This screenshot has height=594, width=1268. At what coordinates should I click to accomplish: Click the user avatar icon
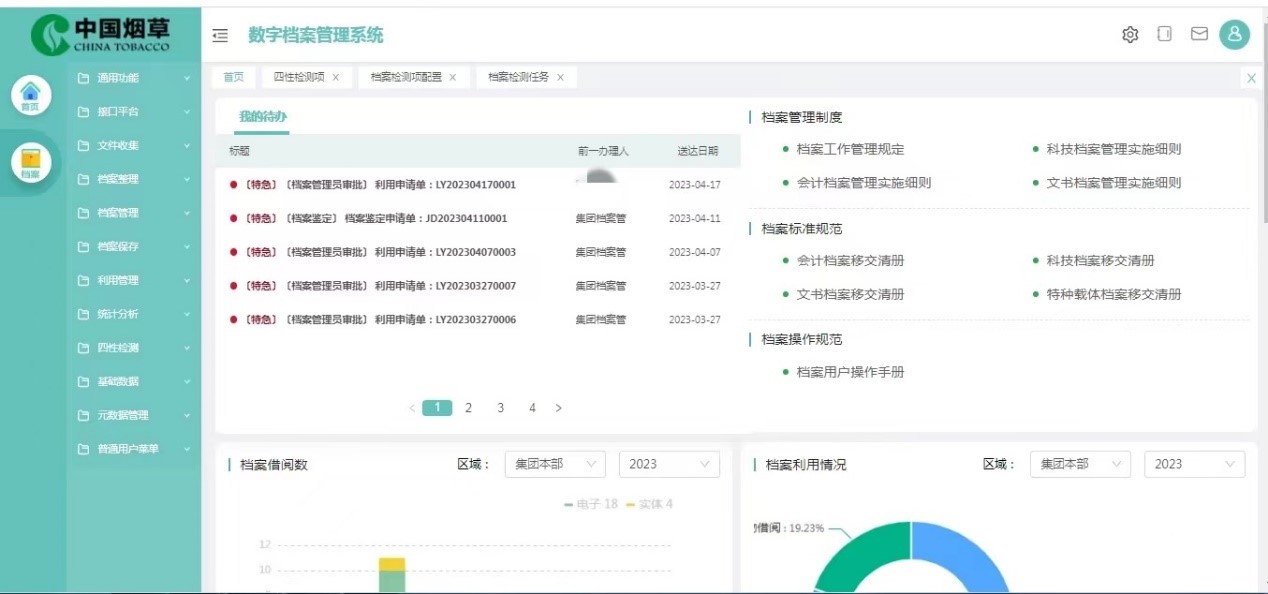[1235, 35]
